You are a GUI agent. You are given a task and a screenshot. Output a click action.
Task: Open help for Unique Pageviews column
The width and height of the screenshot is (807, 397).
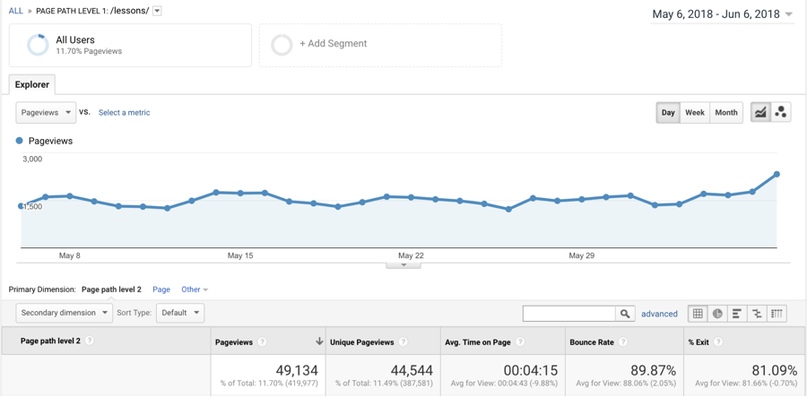[x=403, y=342]
